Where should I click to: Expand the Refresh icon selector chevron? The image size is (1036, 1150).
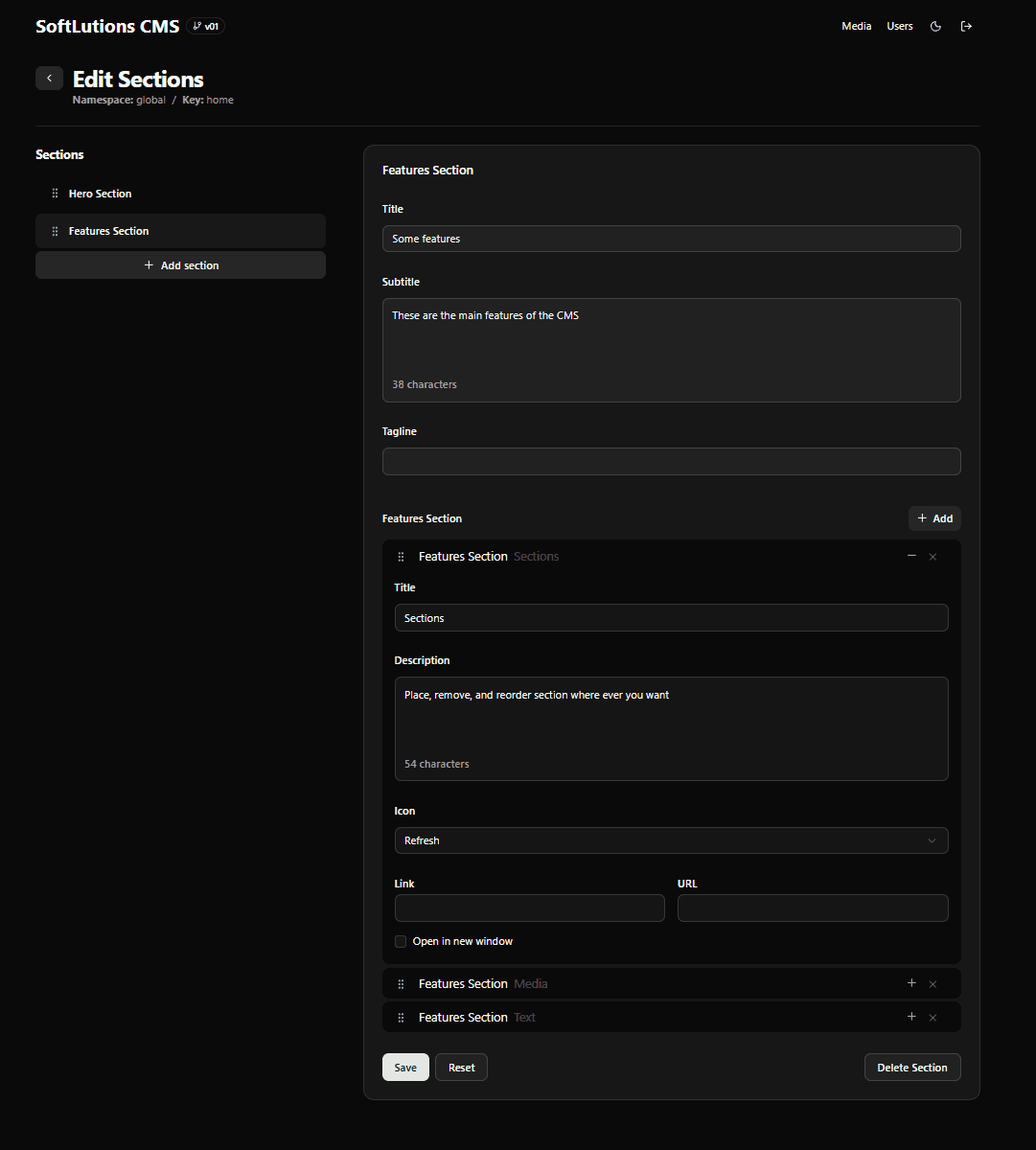coord(931,840)
